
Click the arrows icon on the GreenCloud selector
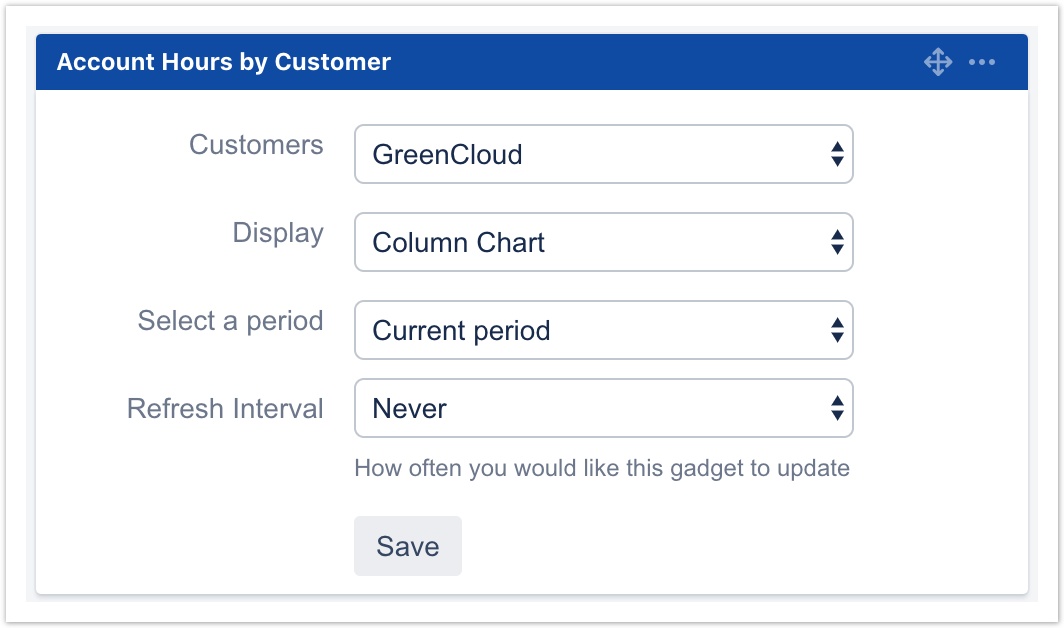tap(837, 154)
